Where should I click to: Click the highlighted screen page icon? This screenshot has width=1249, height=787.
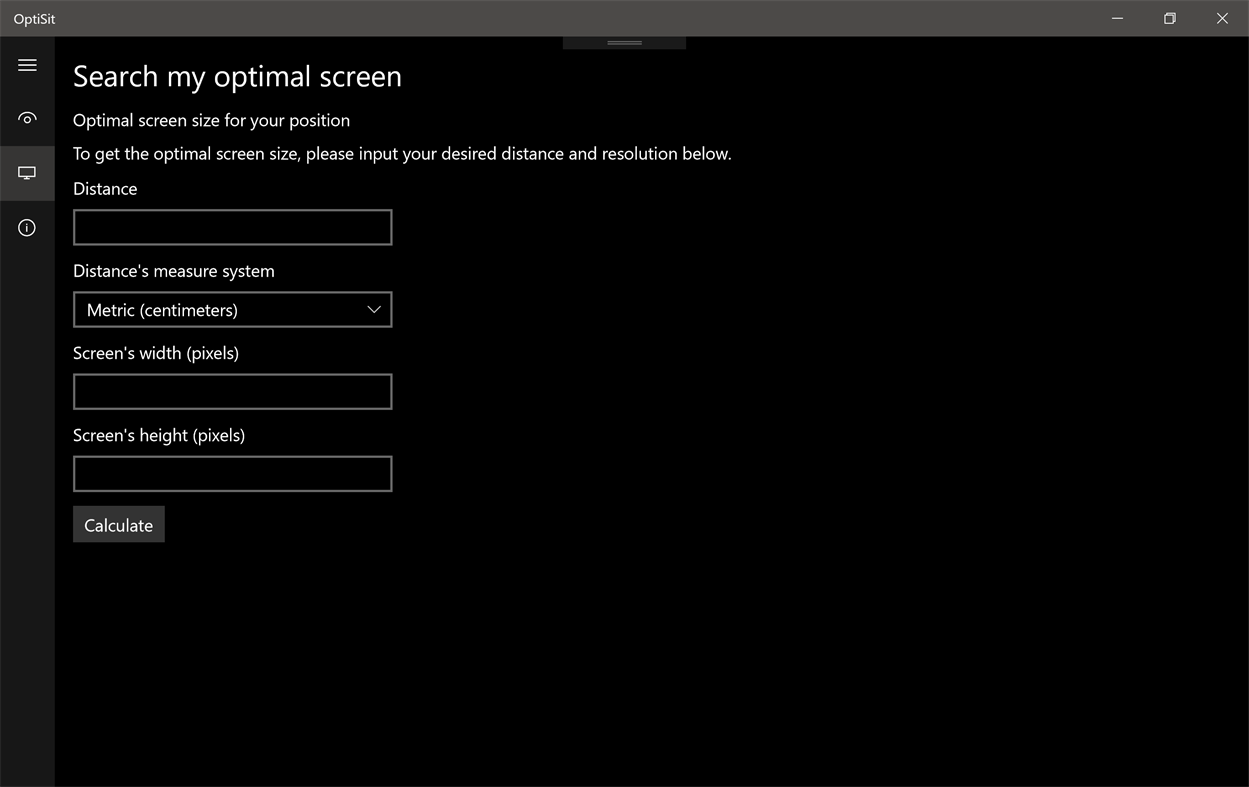coord(27,172)
